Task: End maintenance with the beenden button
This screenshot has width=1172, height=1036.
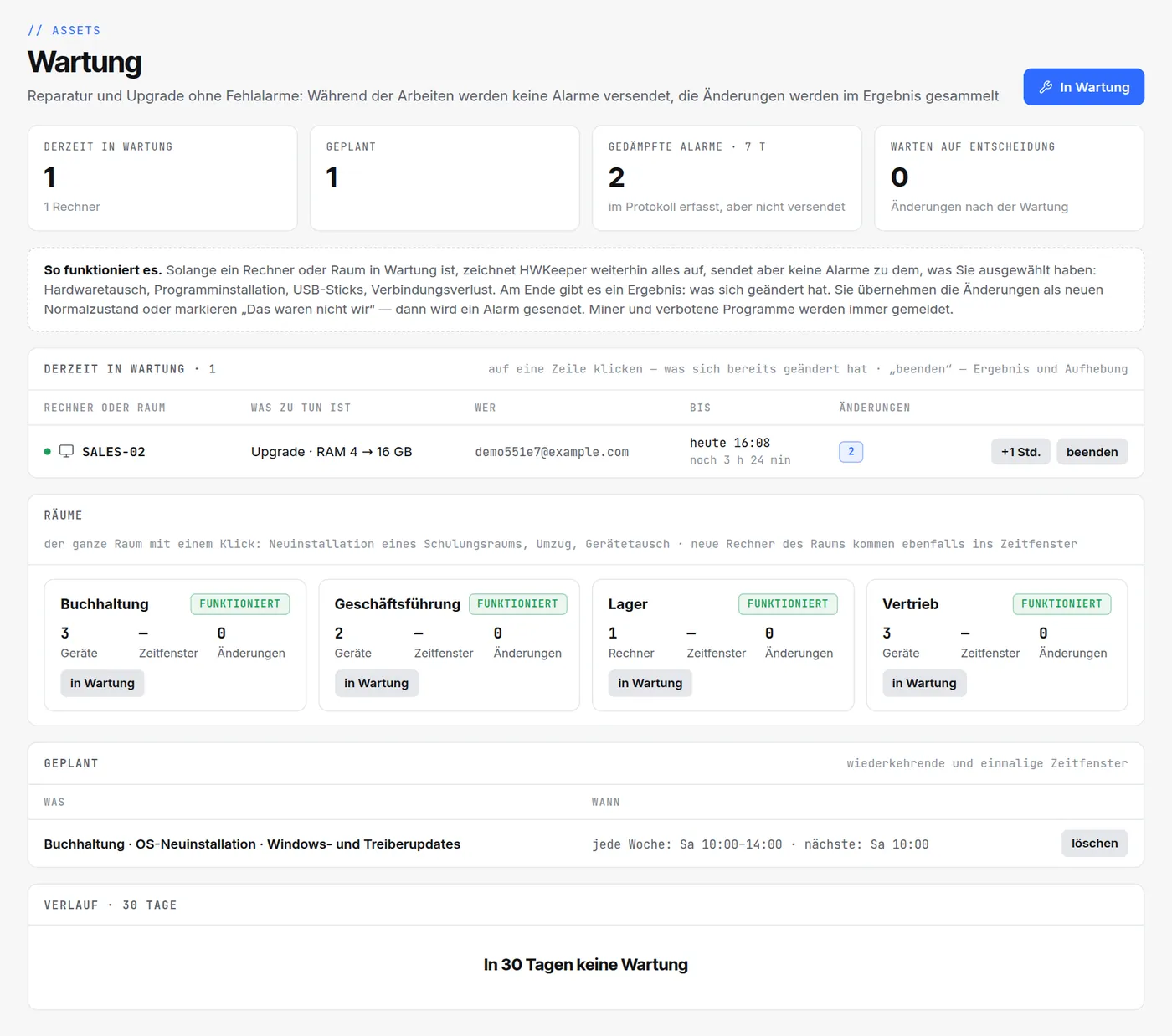Action: (1092, 452)
